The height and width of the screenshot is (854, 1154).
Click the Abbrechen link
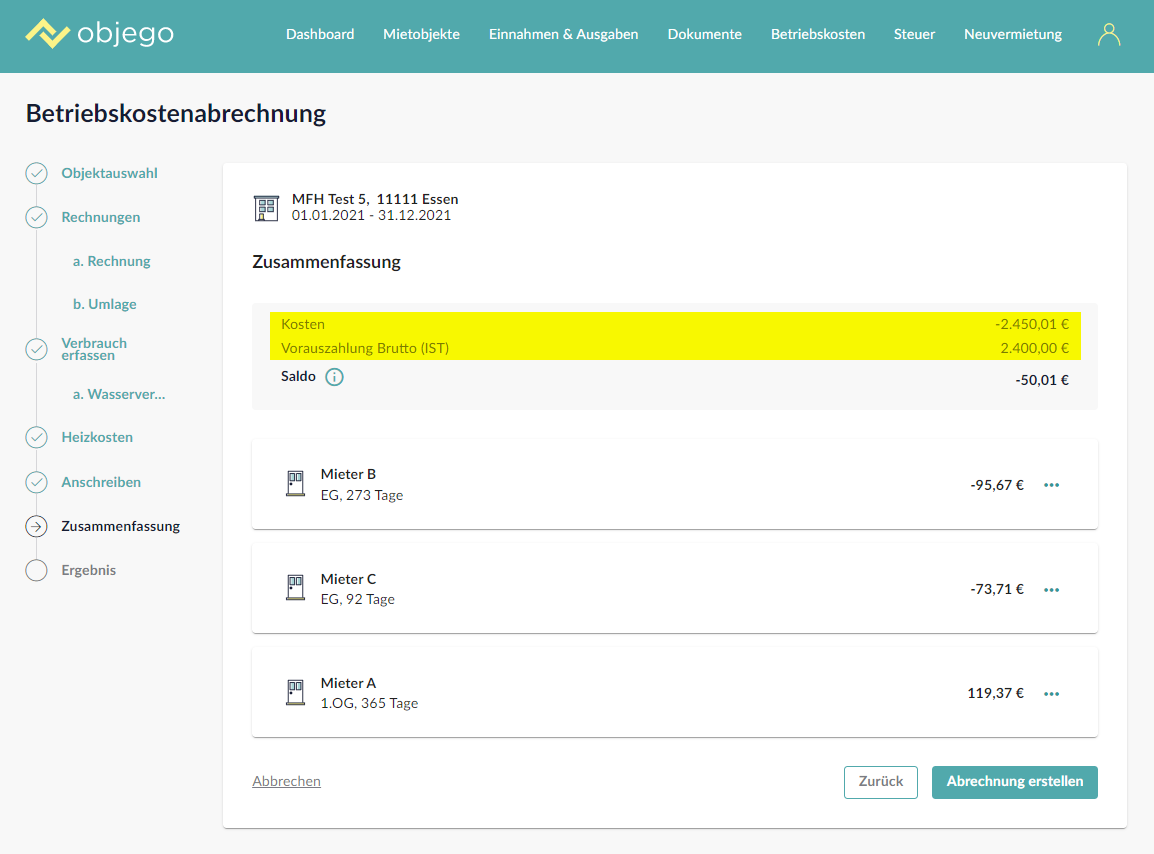[x=286, y=782]
